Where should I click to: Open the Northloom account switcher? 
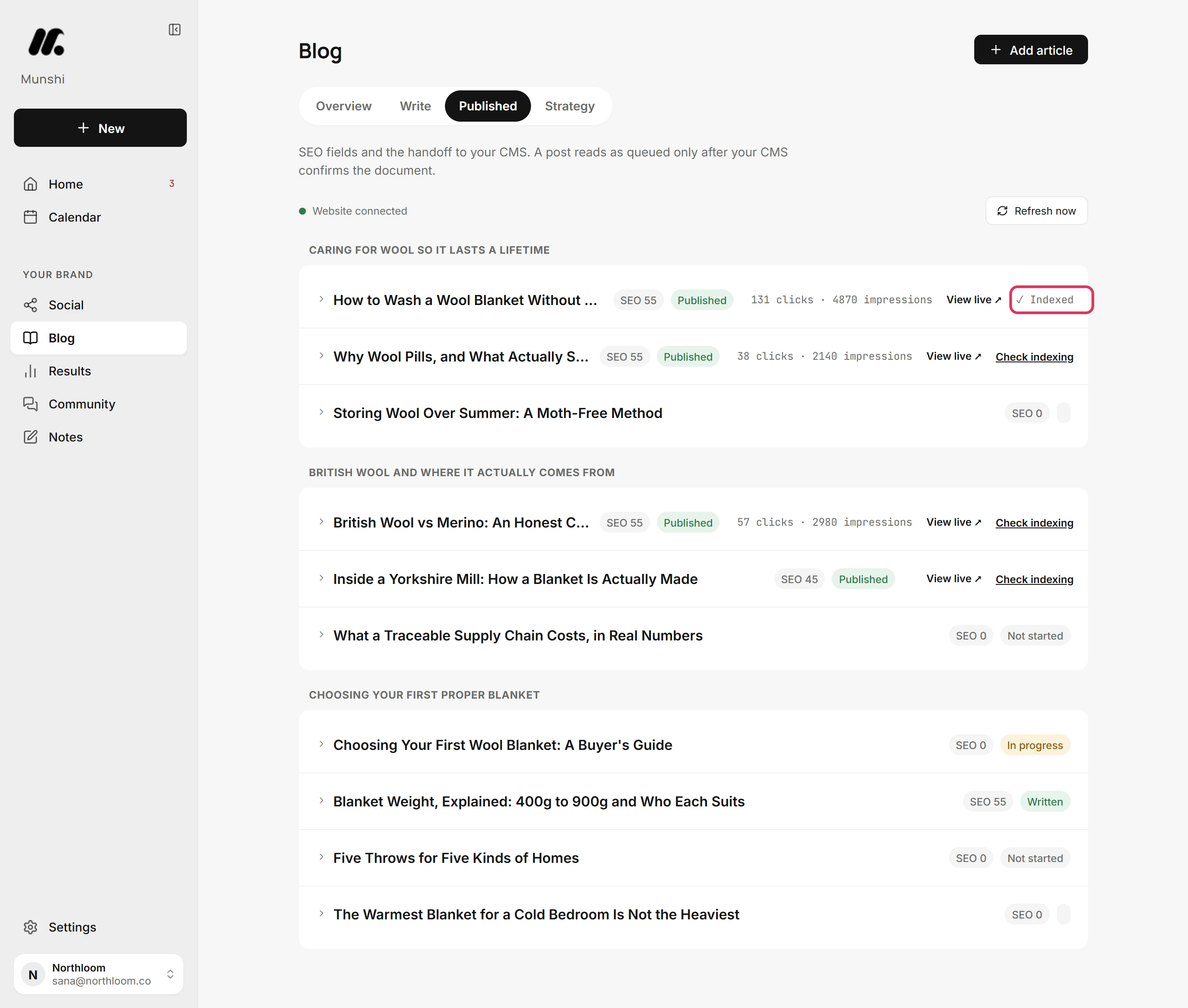coord(98,975)
